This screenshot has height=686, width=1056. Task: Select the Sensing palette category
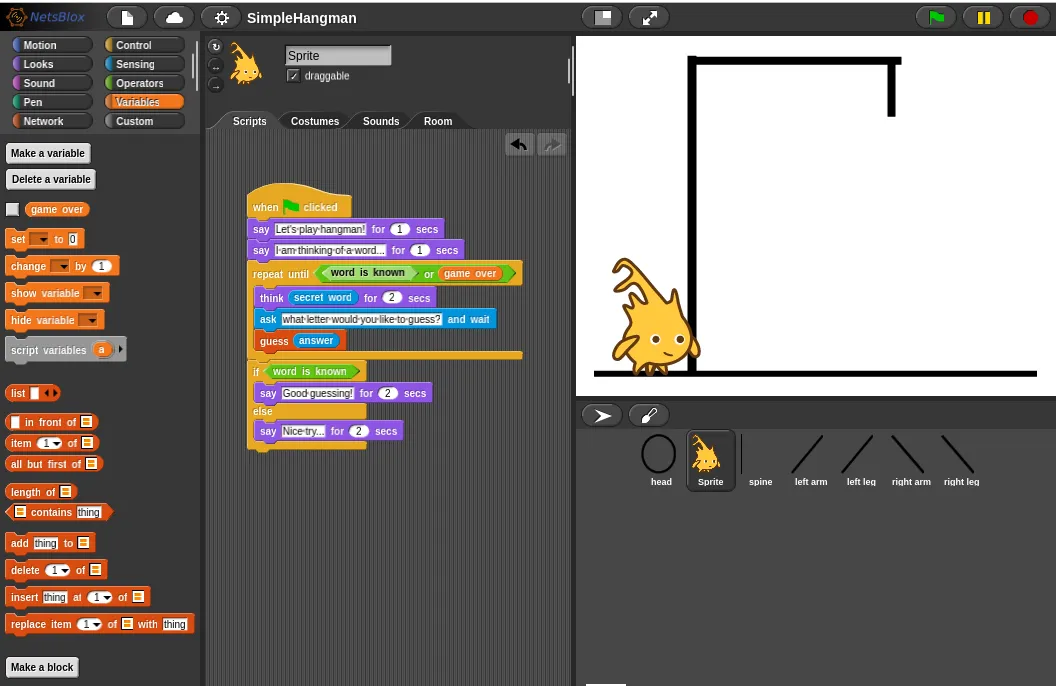pyautogui.click(x=145, y=64)
